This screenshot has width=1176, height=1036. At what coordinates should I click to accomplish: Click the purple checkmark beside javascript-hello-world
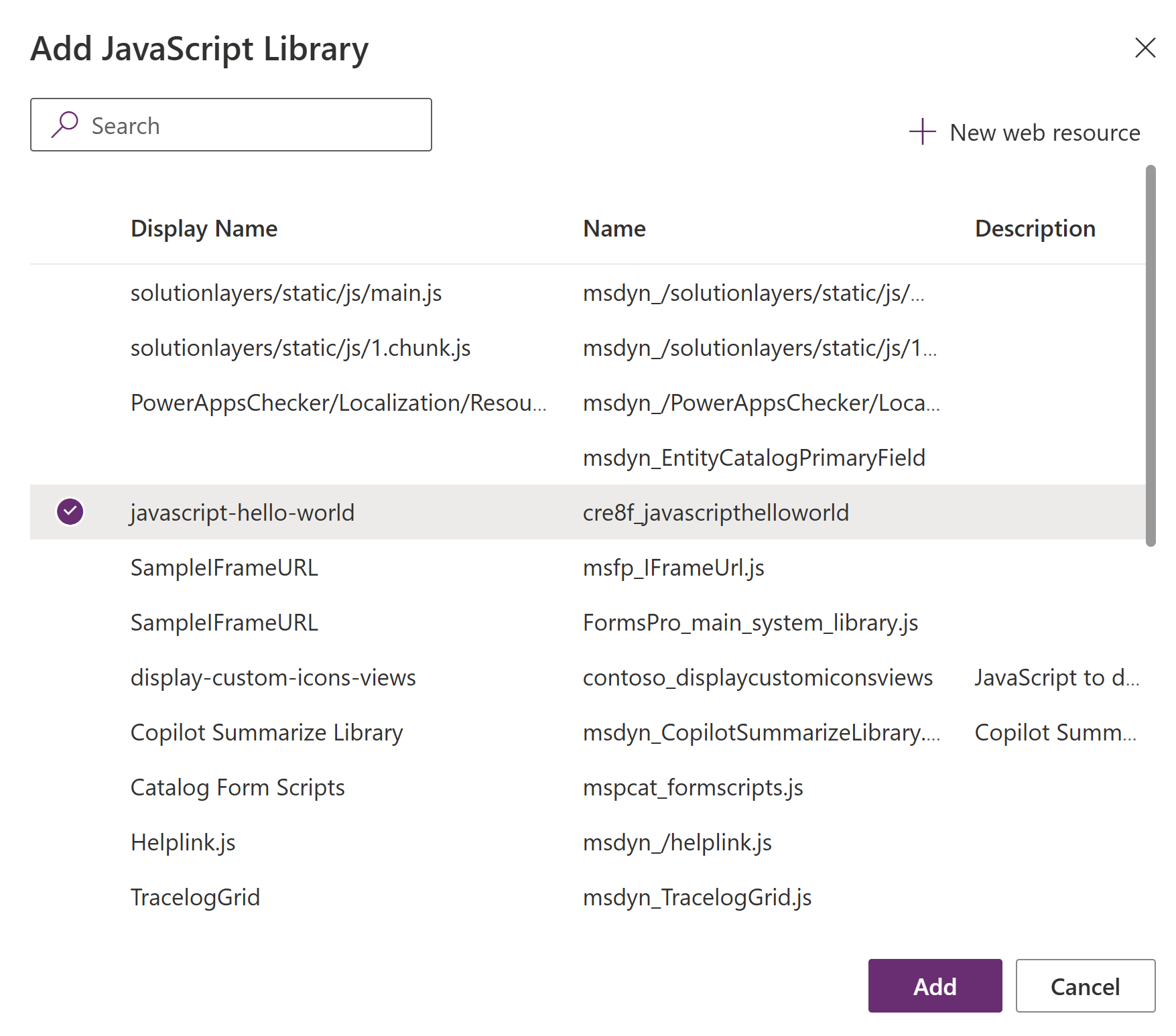(70, 512)
